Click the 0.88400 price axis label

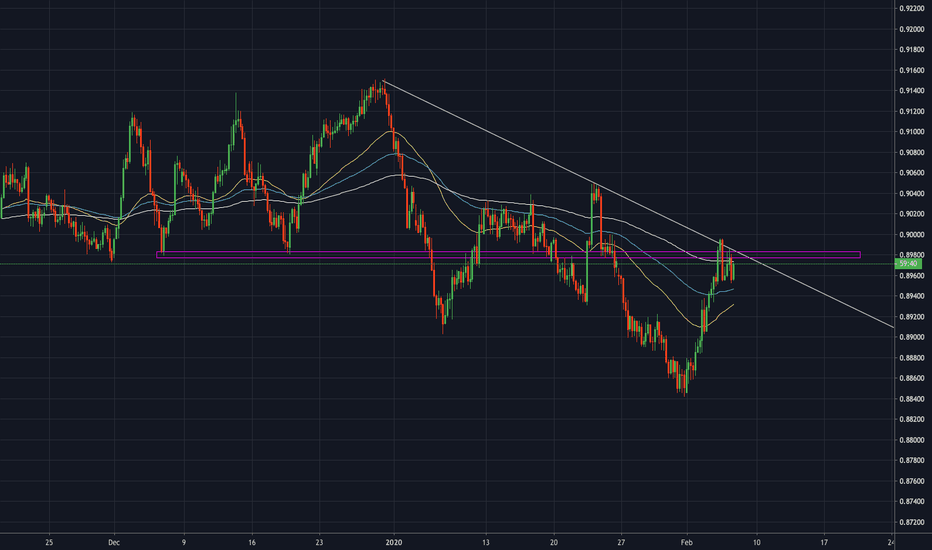pyautogui.click(x=912, y=399)
